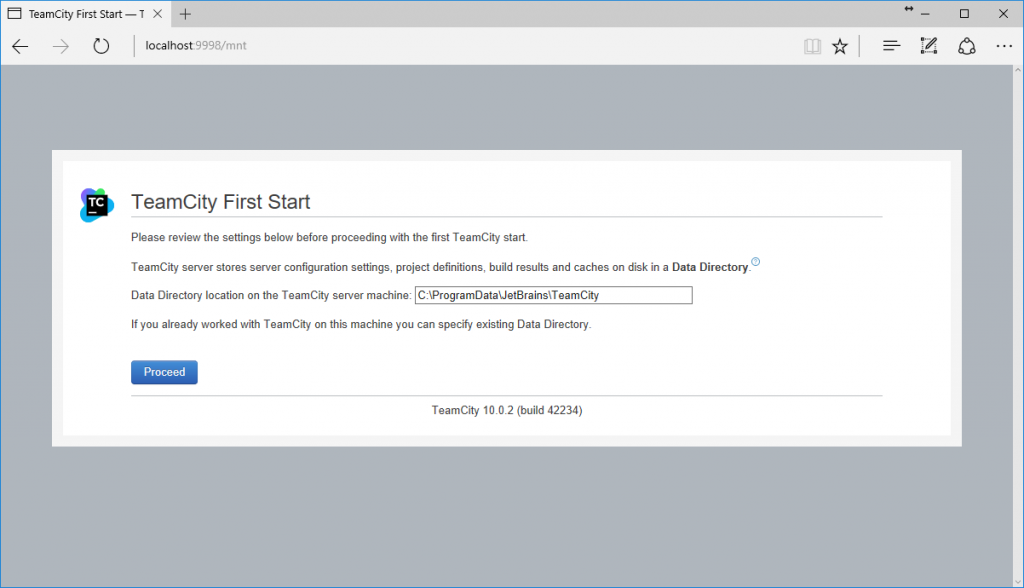The width and height of the screenshot is (1024, 588).
Task: Add page to favorites star icon
Action: click(x=840, y=46)
